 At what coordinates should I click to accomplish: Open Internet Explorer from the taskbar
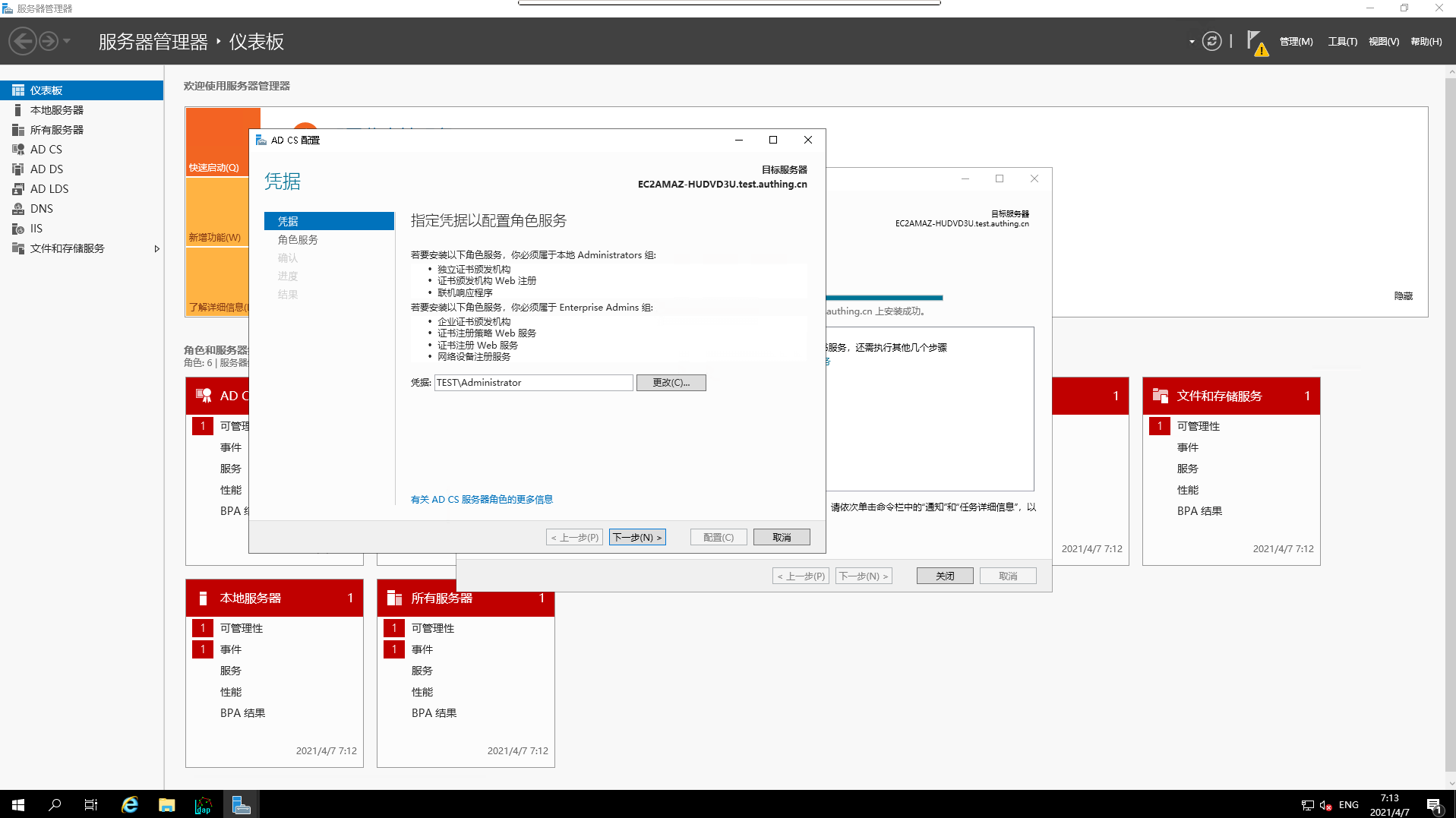(x=130, y=805)
